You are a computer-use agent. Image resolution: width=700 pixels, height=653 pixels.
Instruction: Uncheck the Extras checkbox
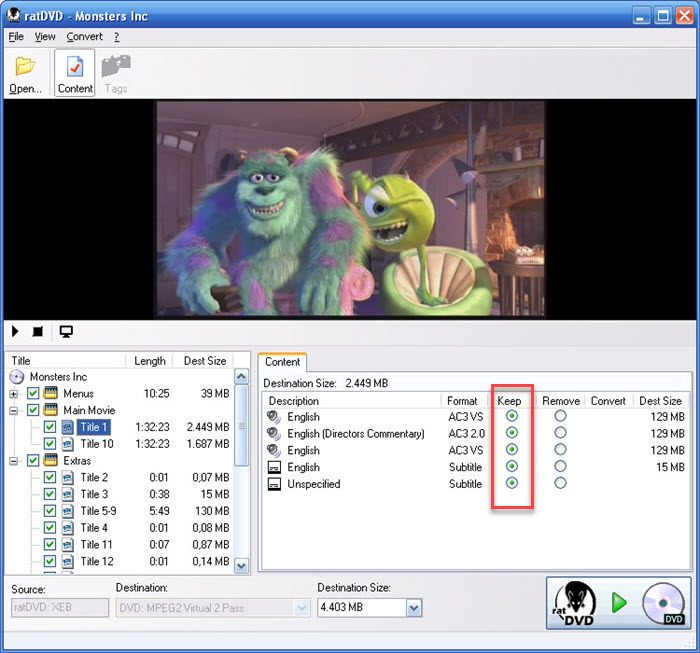pyautogui.click(x=33, y=460)
